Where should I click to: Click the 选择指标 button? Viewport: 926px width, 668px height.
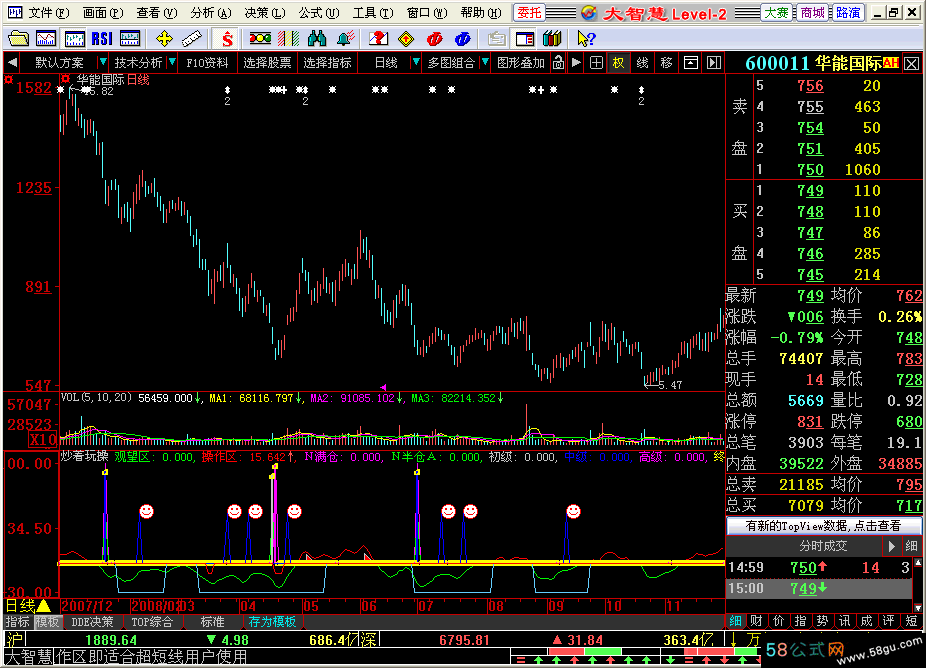(327, 63)
